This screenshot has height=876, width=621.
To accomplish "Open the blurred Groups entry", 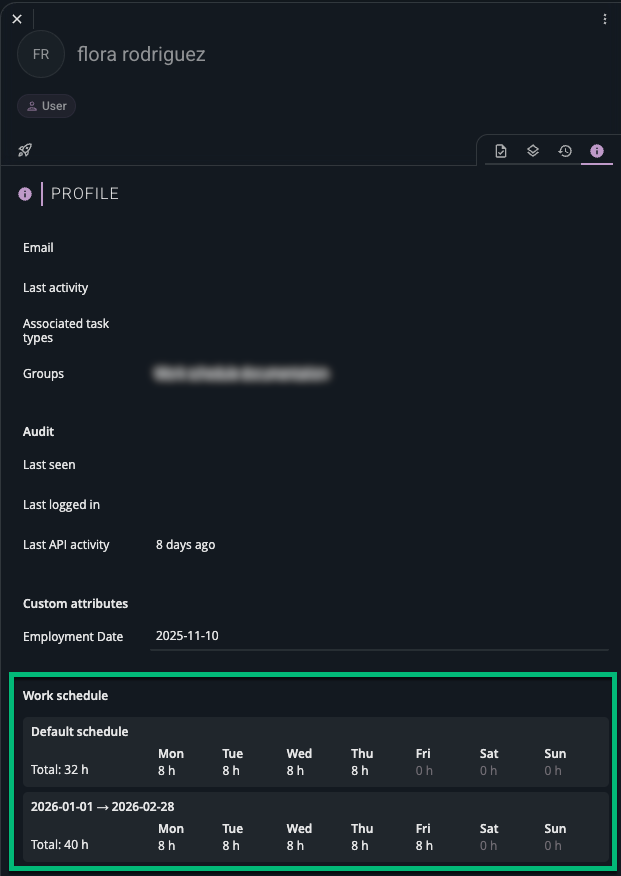I will pyautogui.click(x=243, y=373).
